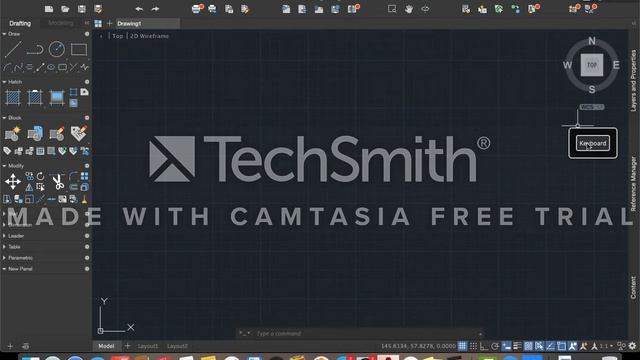
Task: Select the Pan hand tool
Action: click(x=409, y=9)
